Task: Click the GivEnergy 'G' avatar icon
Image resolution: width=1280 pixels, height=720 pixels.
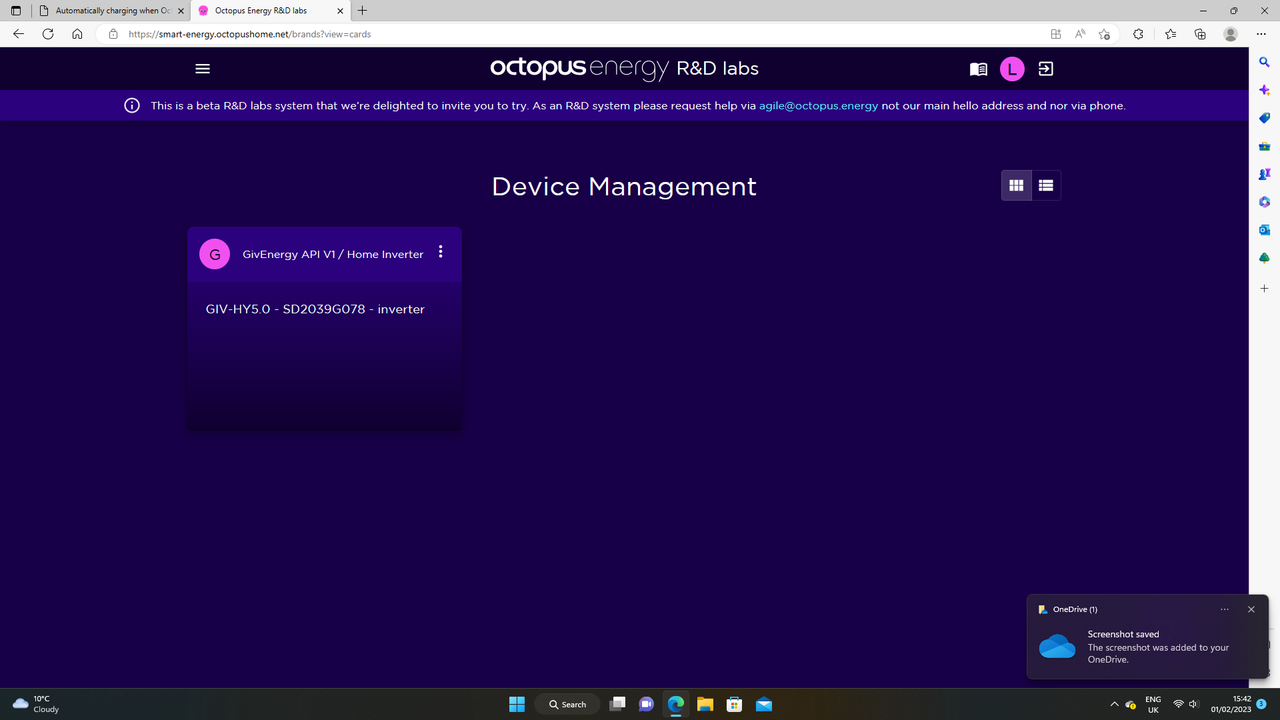Action: pyautogui.click(x=214, y=254)
